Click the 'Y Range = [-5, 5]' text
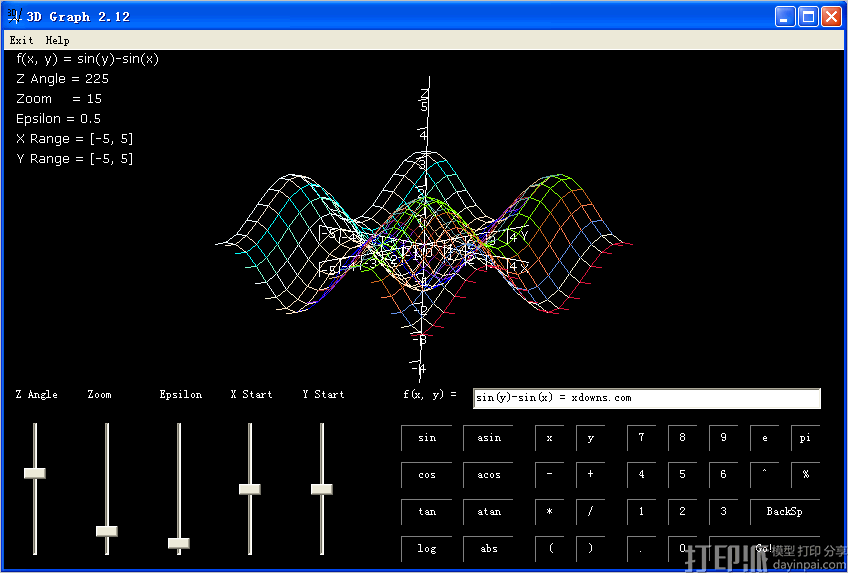 pyautogui.click(x=75, y=159)
